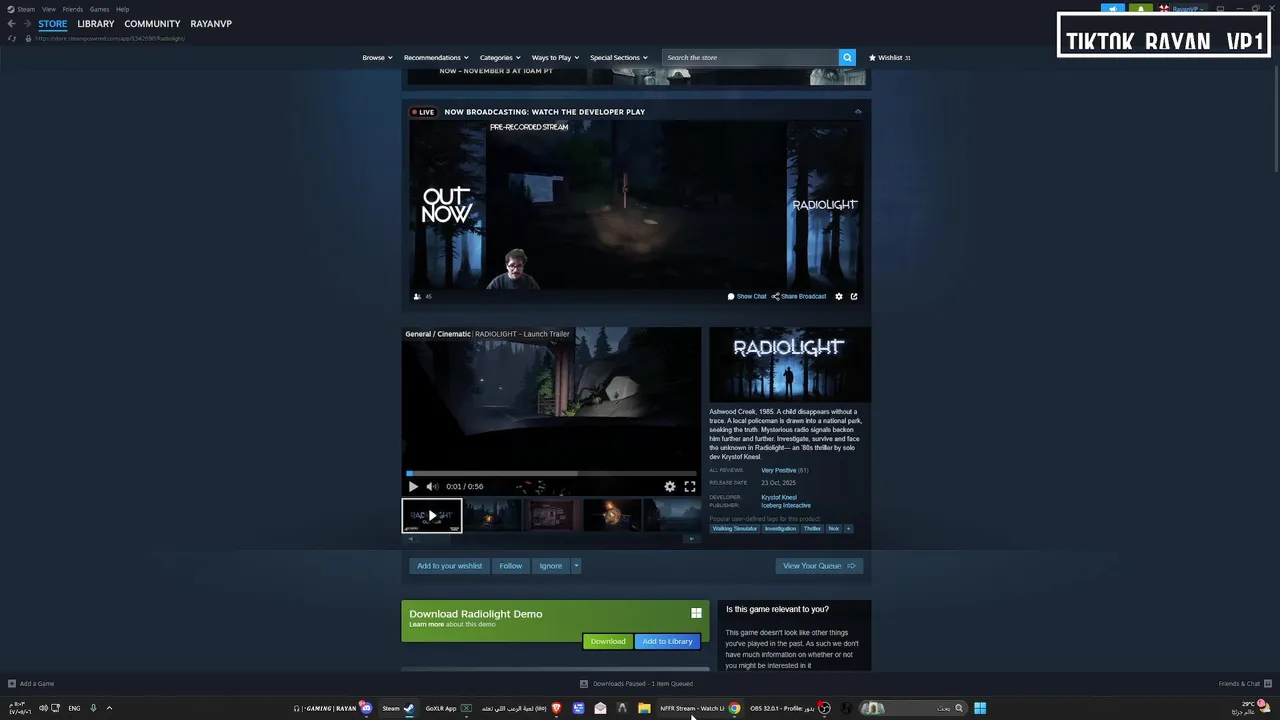Screen dimensions: 1280x720
Task: Open View Your Queue
Action: click(819, 566)
